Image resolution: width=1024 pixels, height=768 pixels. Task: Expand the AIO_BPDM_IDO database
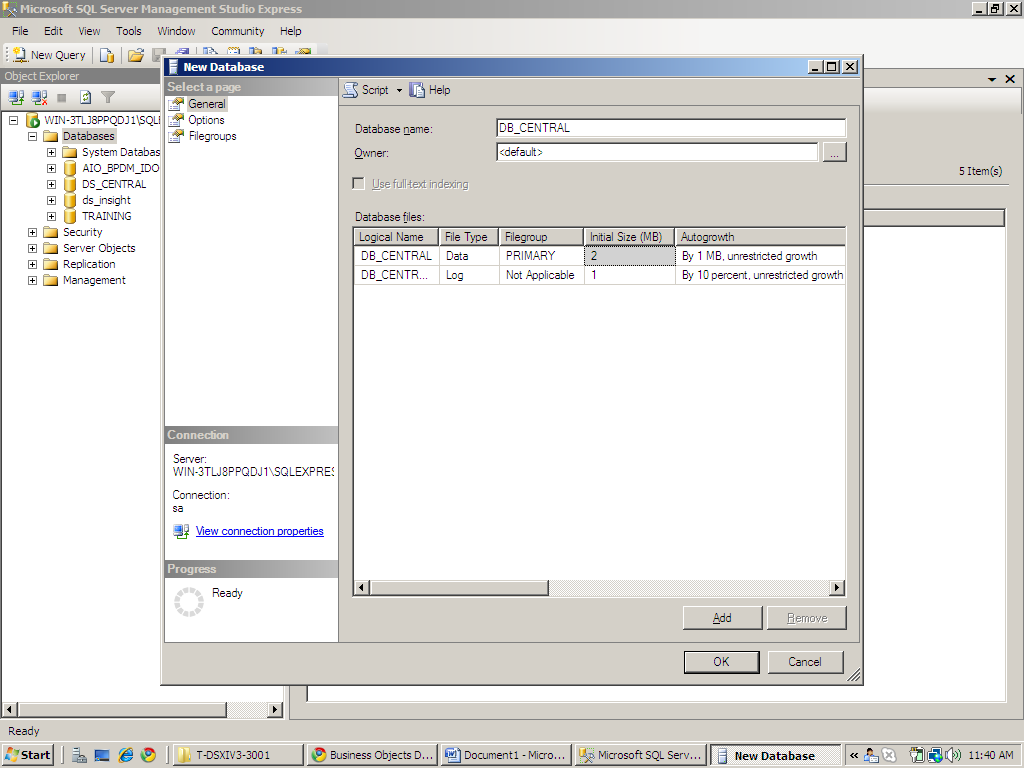[x=51, y=168]
